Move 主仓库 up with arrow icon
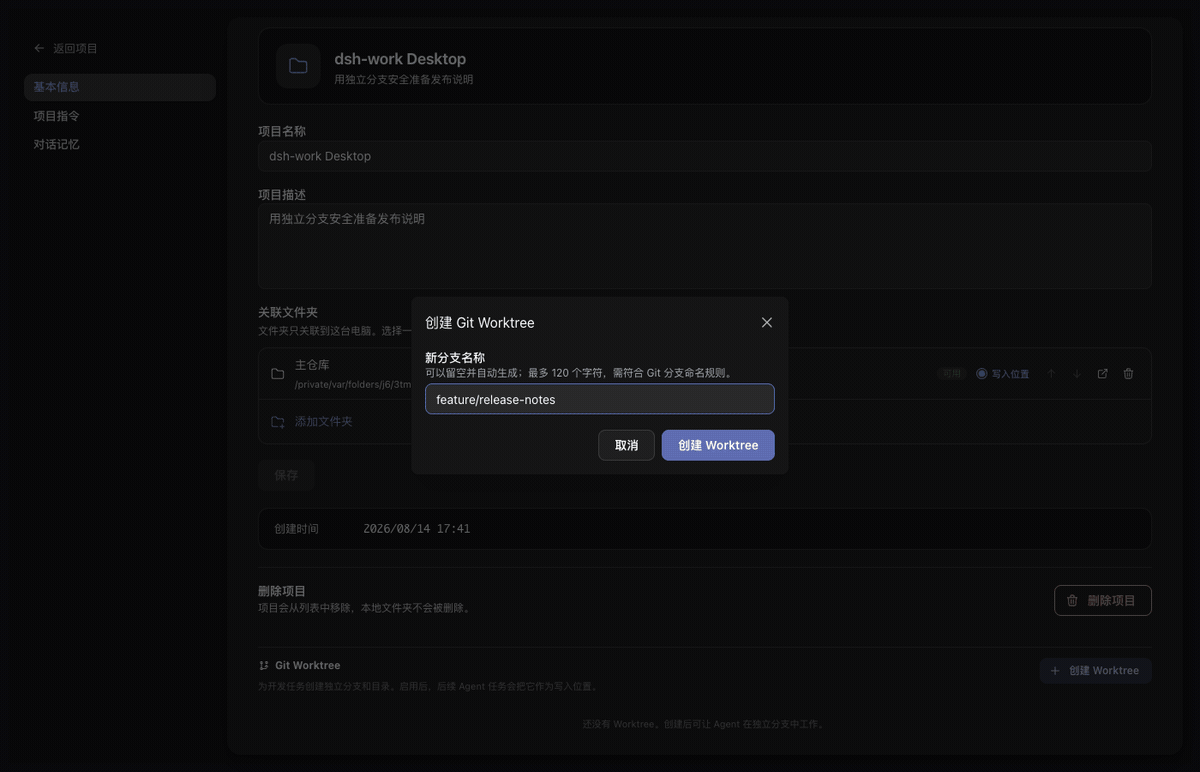1200x772 pixels. (x=1051, y=374)
